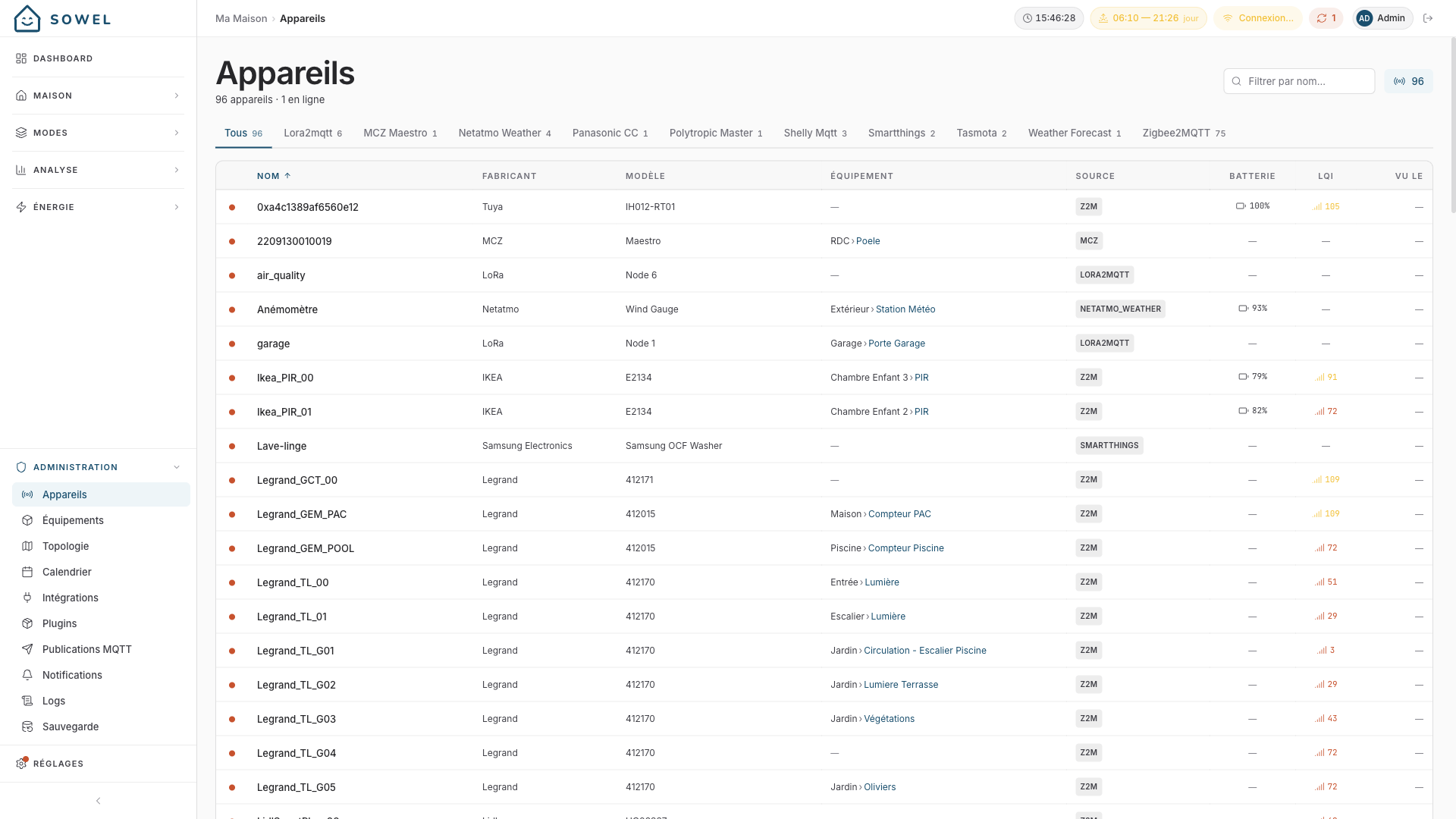Click the Équipements cube icon
1456x819 pixels.
pos(27,520)
